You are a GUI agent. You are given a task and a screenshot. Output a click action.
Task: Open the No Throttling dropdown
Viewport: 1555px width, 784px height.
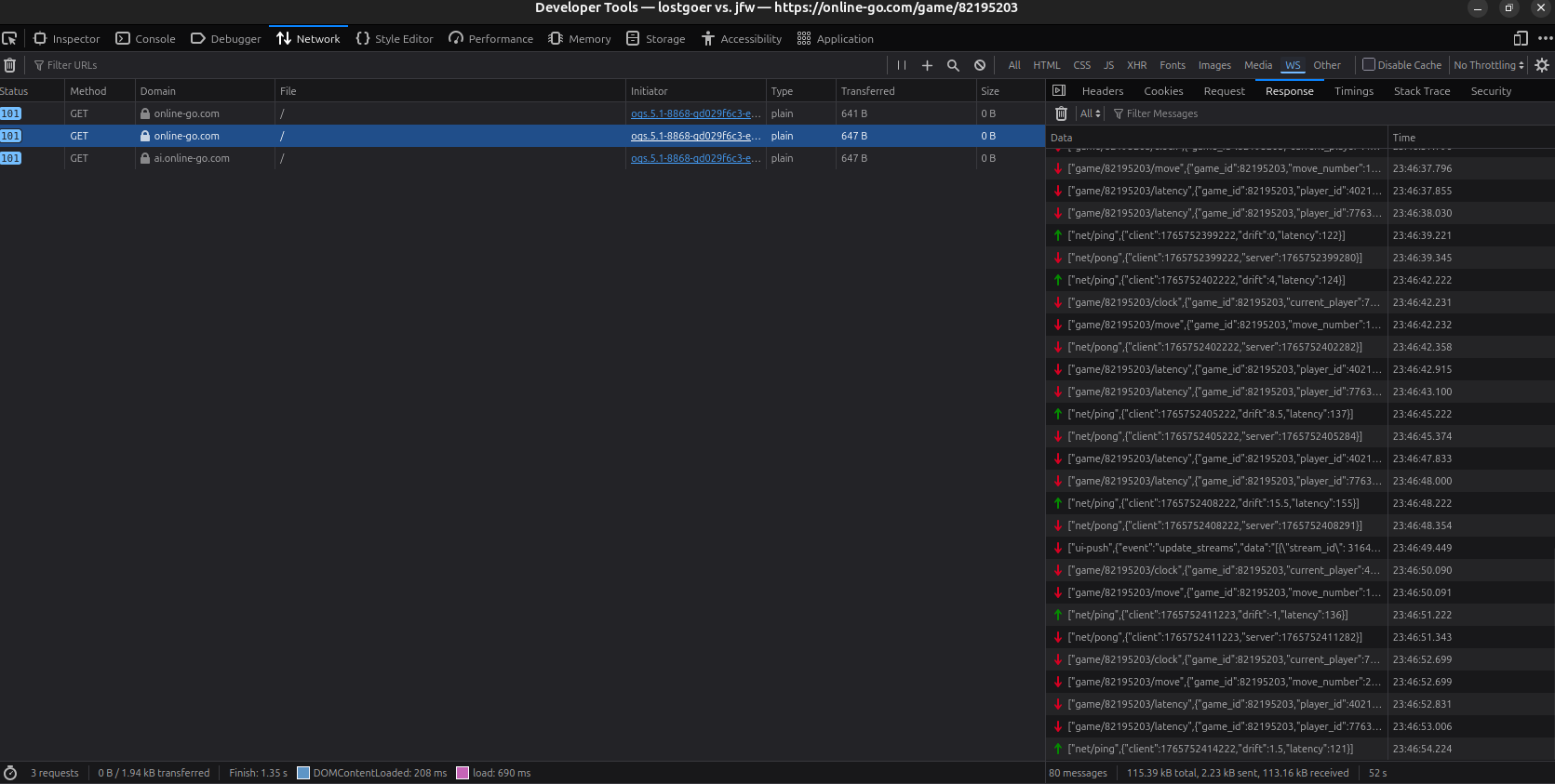click(x=1489, y=65)
